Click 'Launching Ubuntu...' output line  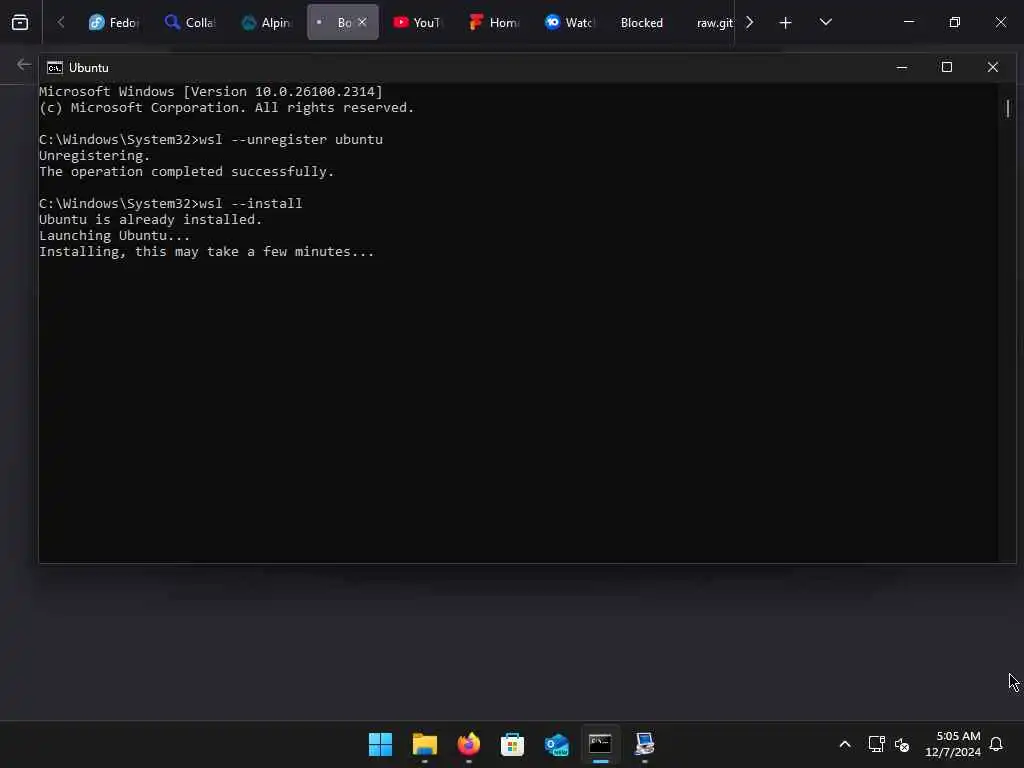(115, 236)
